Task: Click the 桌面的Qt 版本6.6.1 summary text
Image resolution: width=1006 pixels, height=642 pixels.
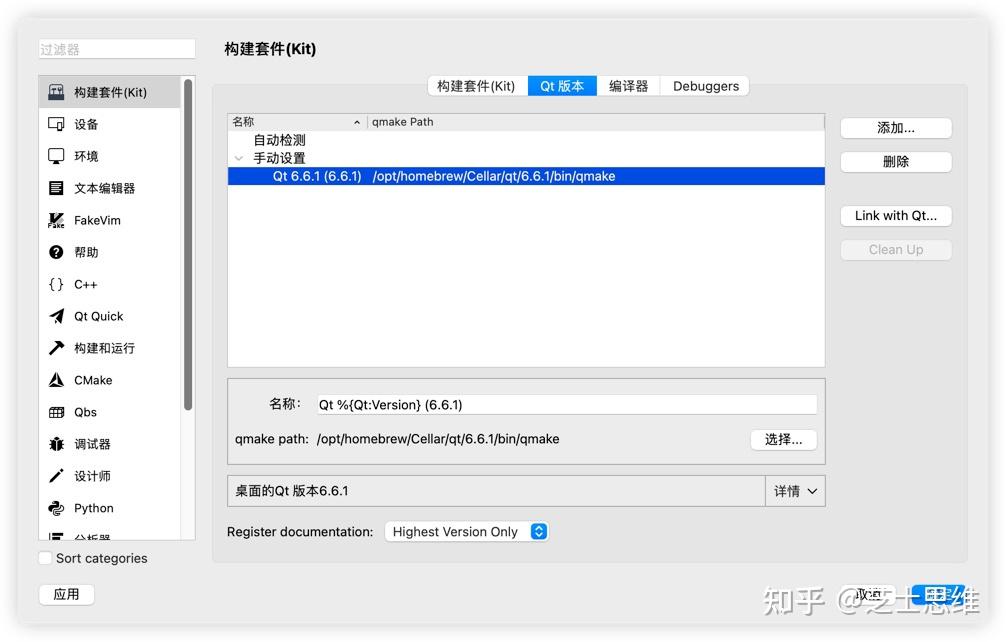Action: click(x=292, y=491)
